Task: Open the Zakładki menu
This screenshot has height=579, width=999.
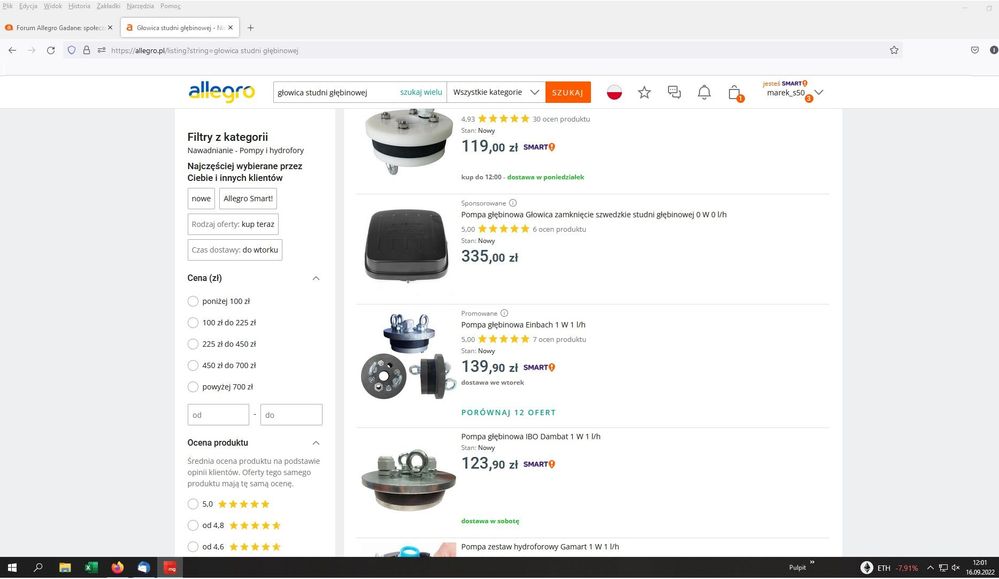Action: (108, 6)
